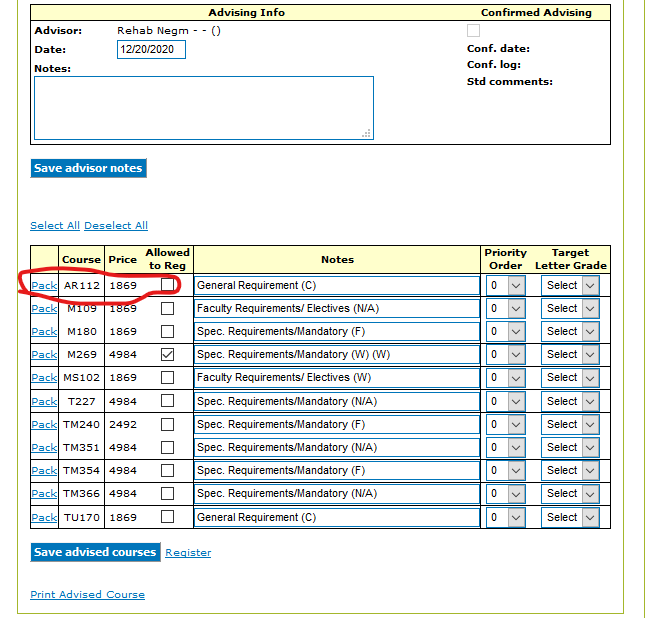Uncheck Allowed to Reg for M269
The height and width of the screenshot is (618, 657).
(x=167, y=354)
